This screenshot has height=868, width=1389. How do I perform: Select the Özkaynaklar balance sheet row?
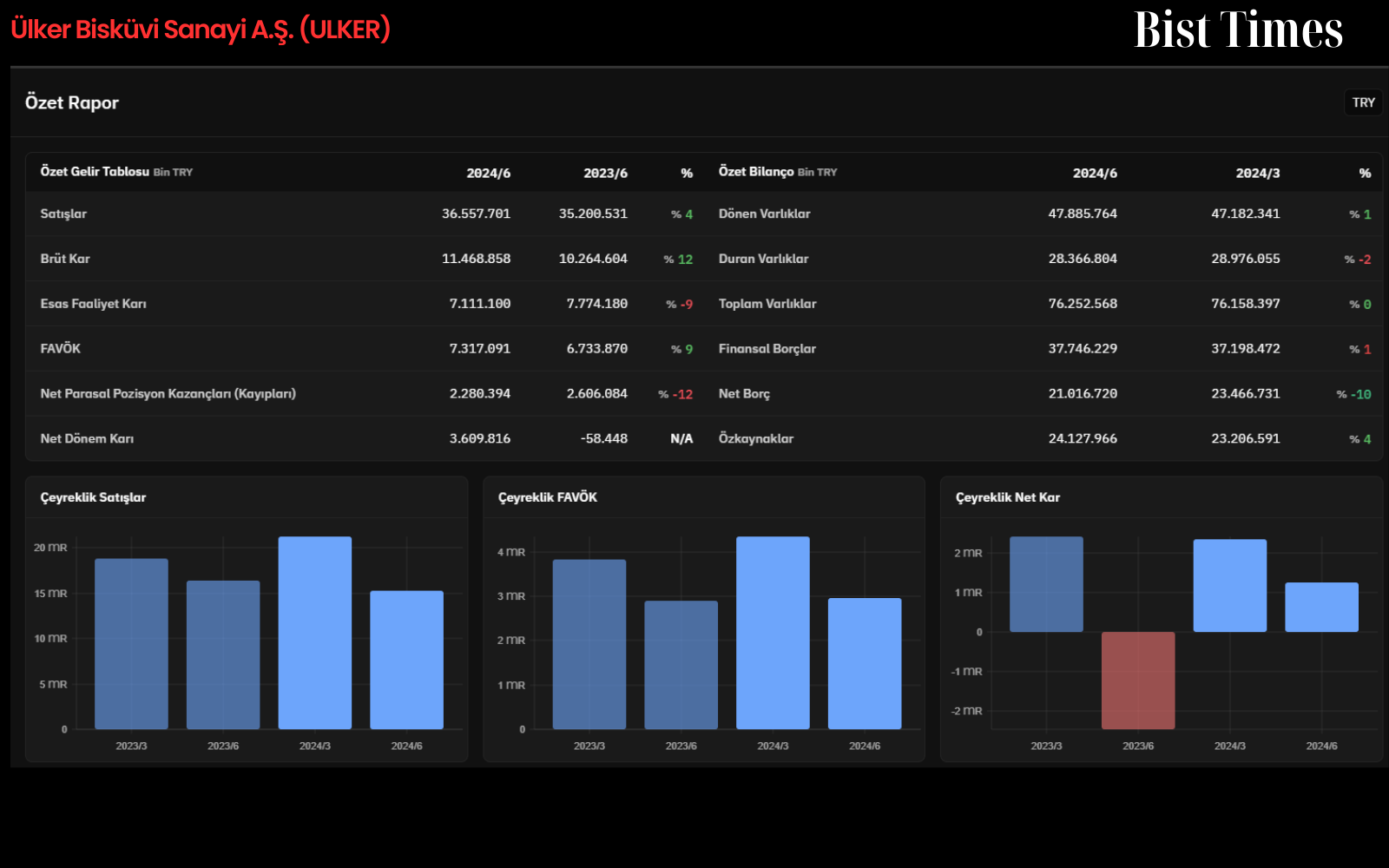[x=1044, y=438]
